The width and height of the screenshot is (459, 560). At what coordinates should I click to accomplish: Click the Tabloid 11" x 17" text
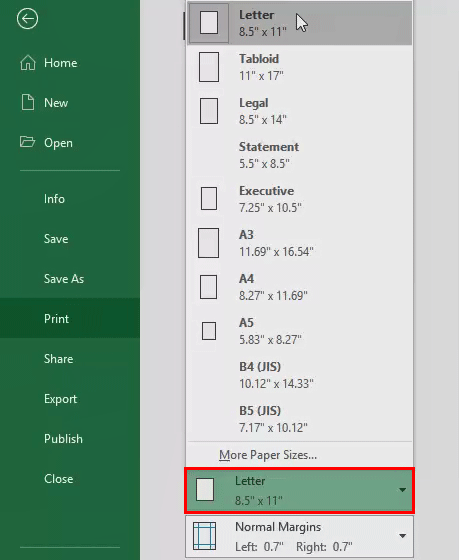point(261,67)
